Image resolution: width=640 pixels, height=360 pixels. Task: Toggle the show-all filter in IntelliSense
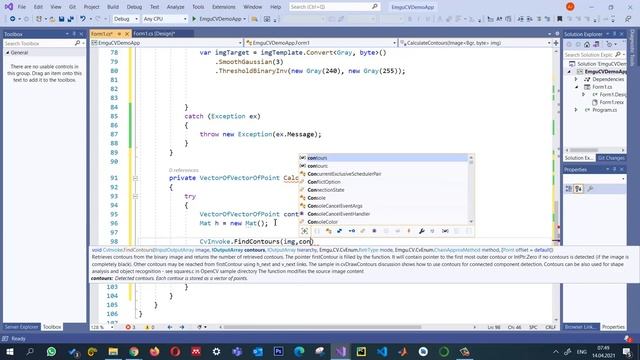[x=304, y=231]
